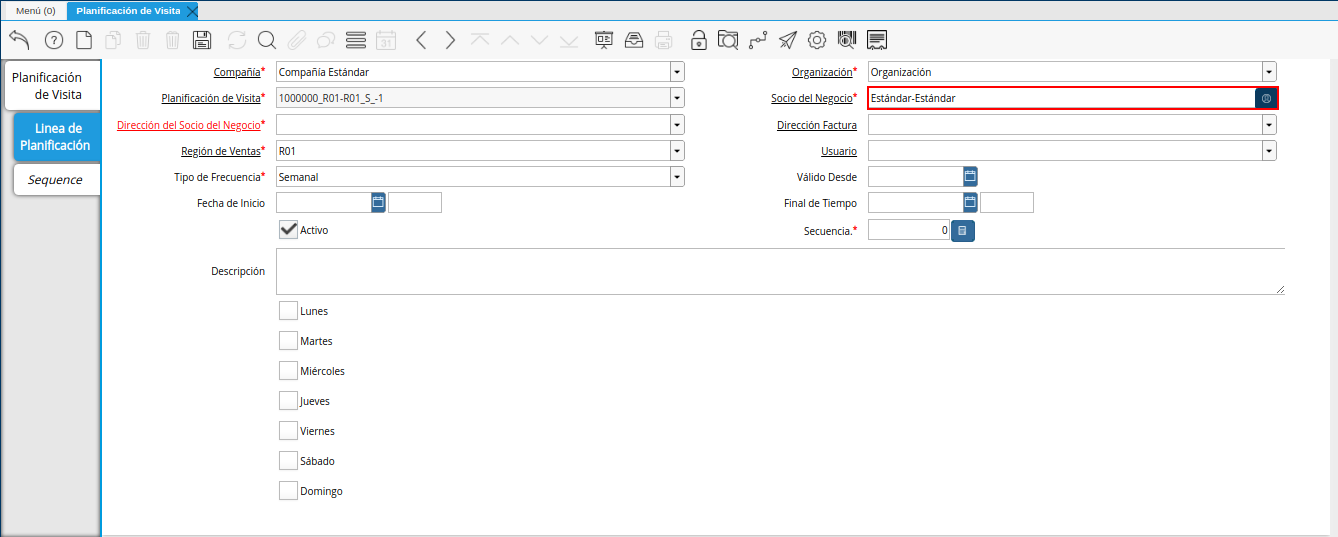Expand the Organización dropdown arrow

[x=1269, y=72]
